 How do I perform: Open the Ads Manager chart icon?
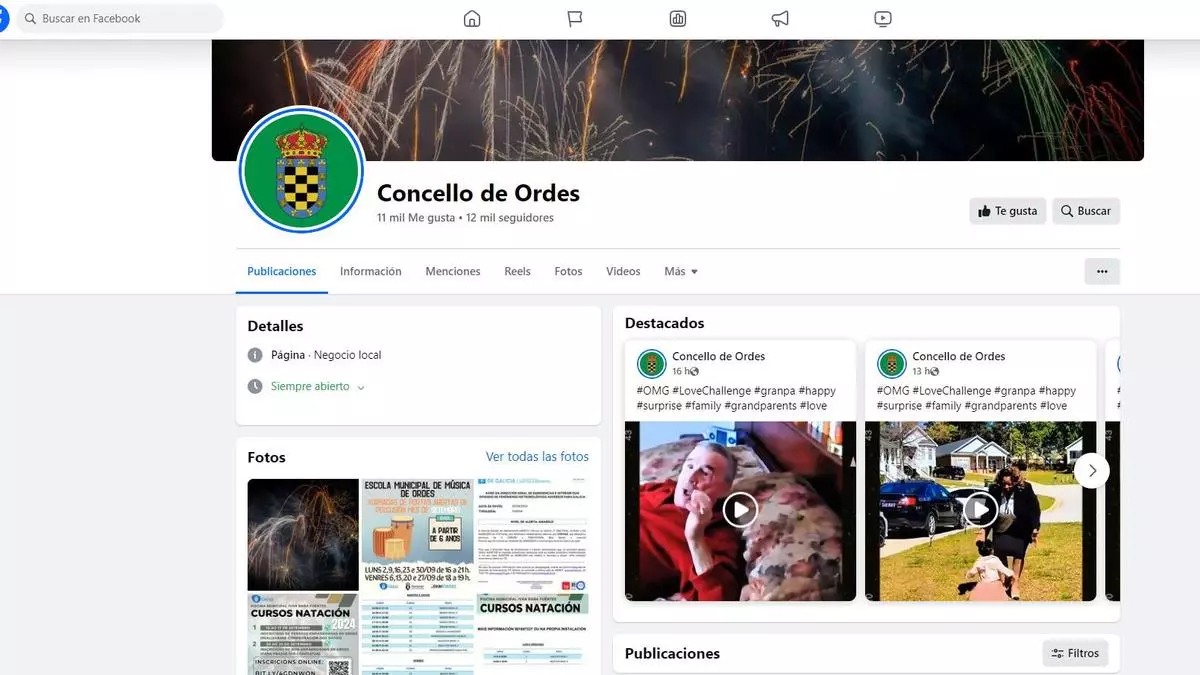[678, 19]
